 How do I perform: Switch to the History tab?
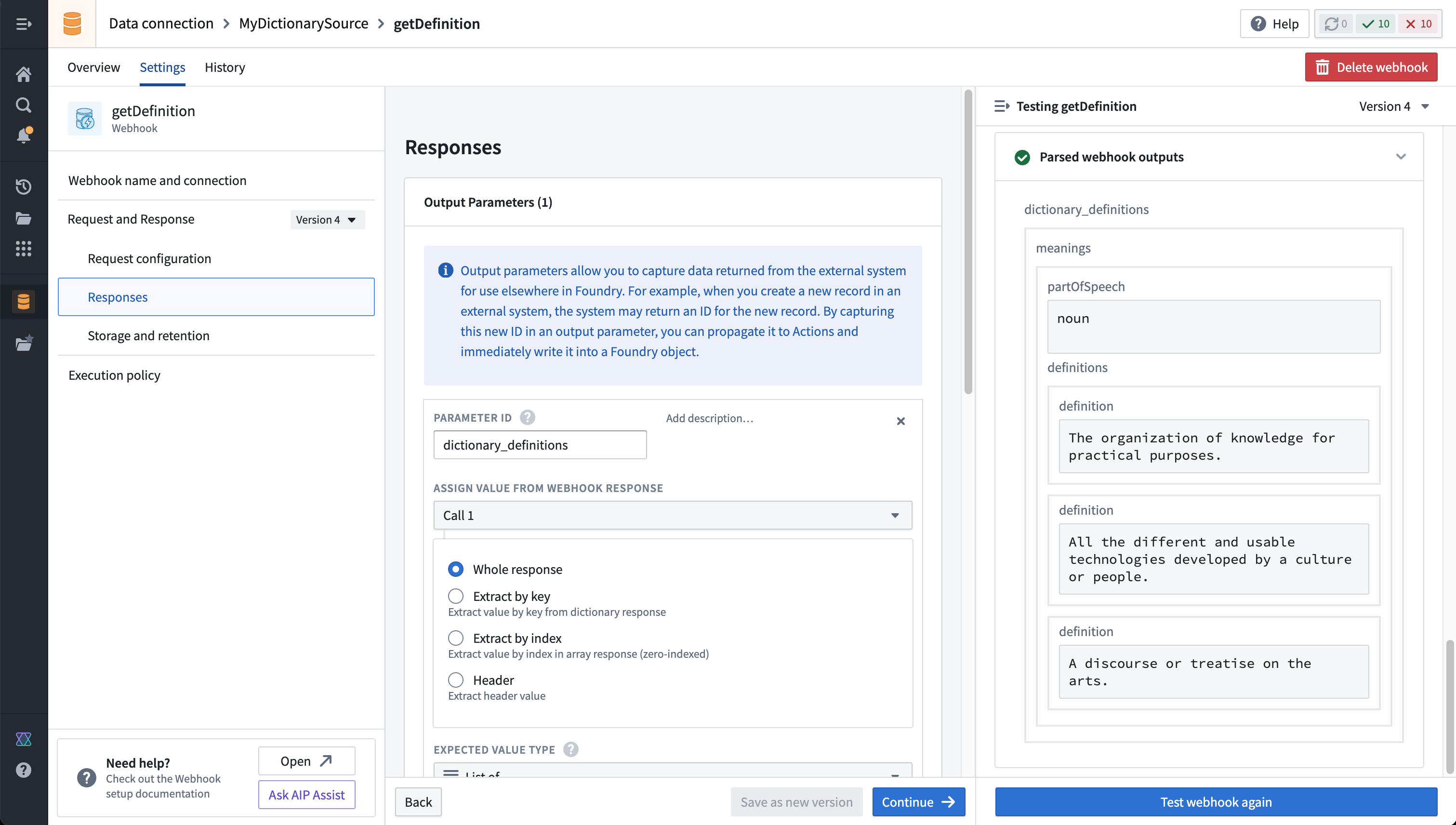click(x=224, y=67)
